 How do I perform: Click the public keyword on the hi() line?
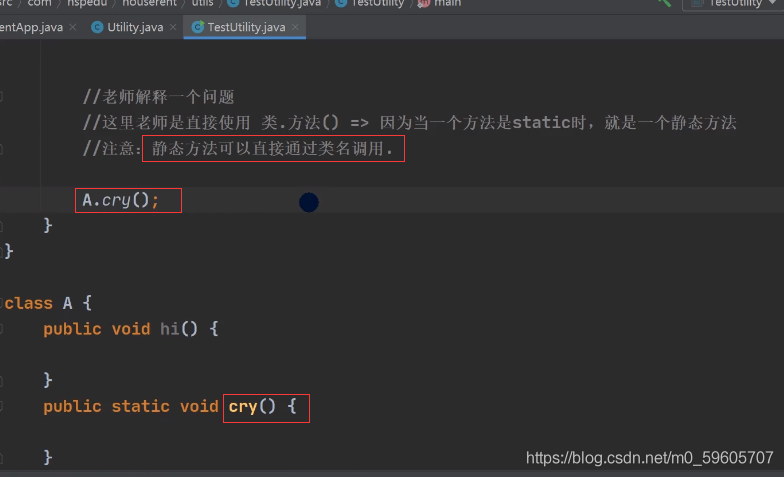point(72,329)
